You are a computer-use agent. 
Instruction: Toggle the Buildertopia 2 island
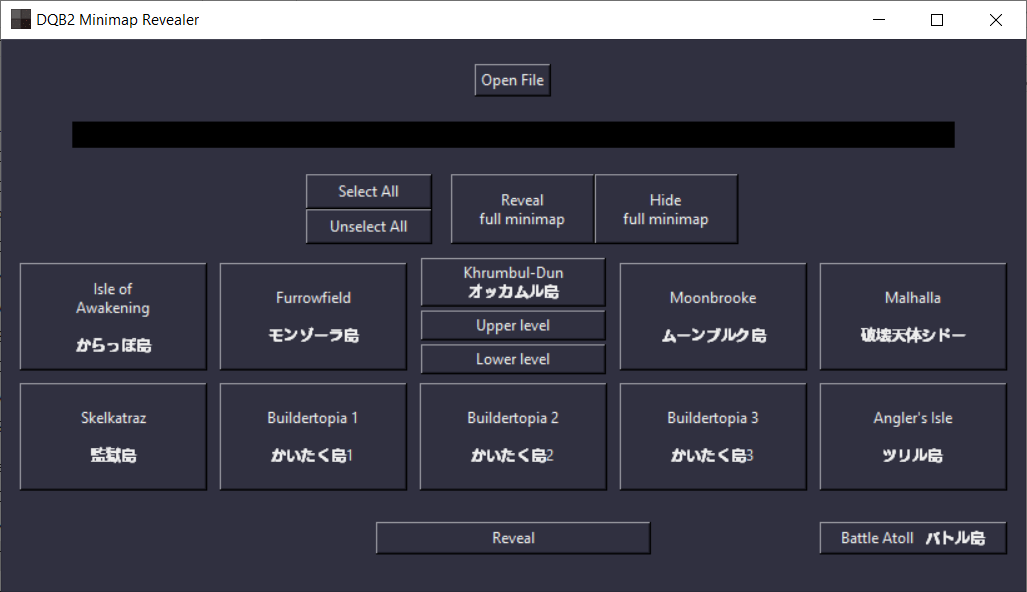tap(513, 436)
